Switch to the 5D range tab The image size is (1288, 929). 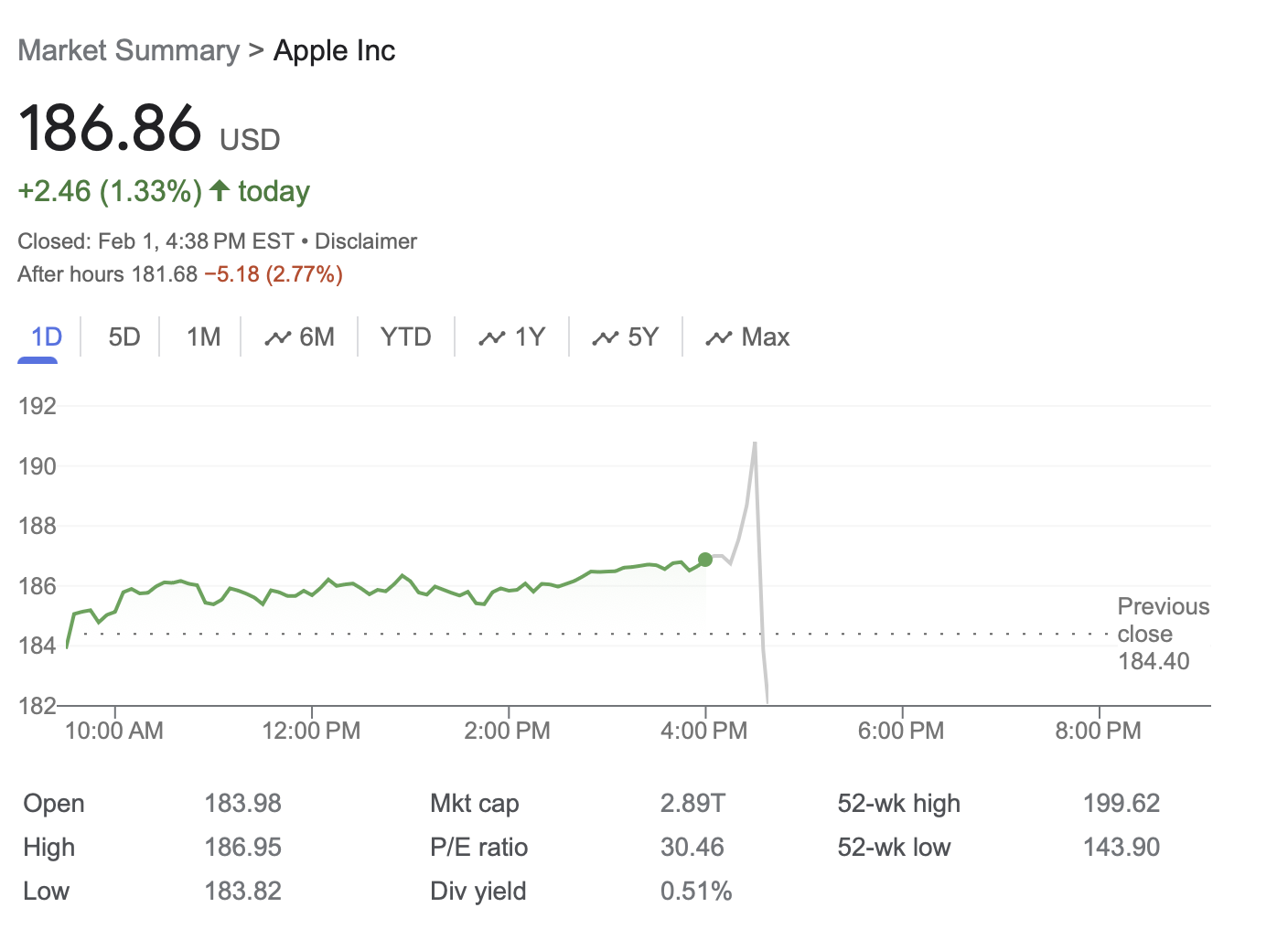coord(124,337)
